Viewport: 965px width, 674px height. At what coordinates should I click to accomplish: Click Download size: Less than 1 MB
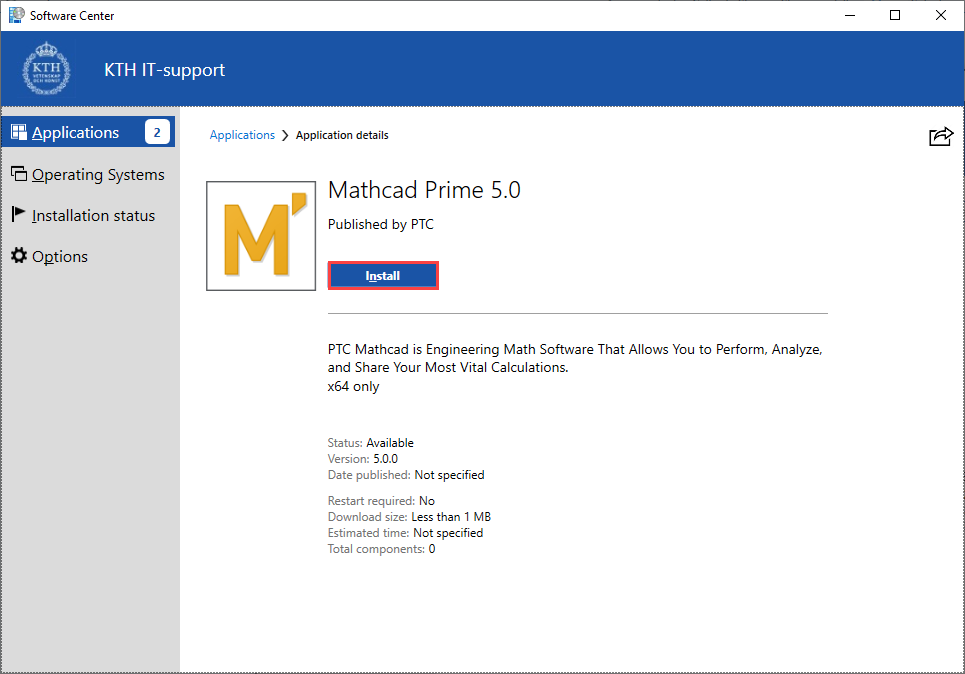pos(409,516)
